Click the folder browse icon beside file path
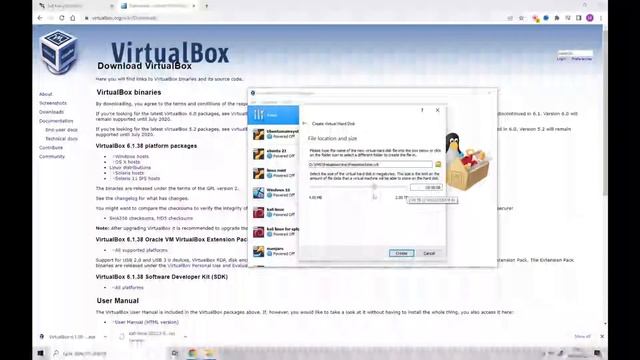 (438, 164)
